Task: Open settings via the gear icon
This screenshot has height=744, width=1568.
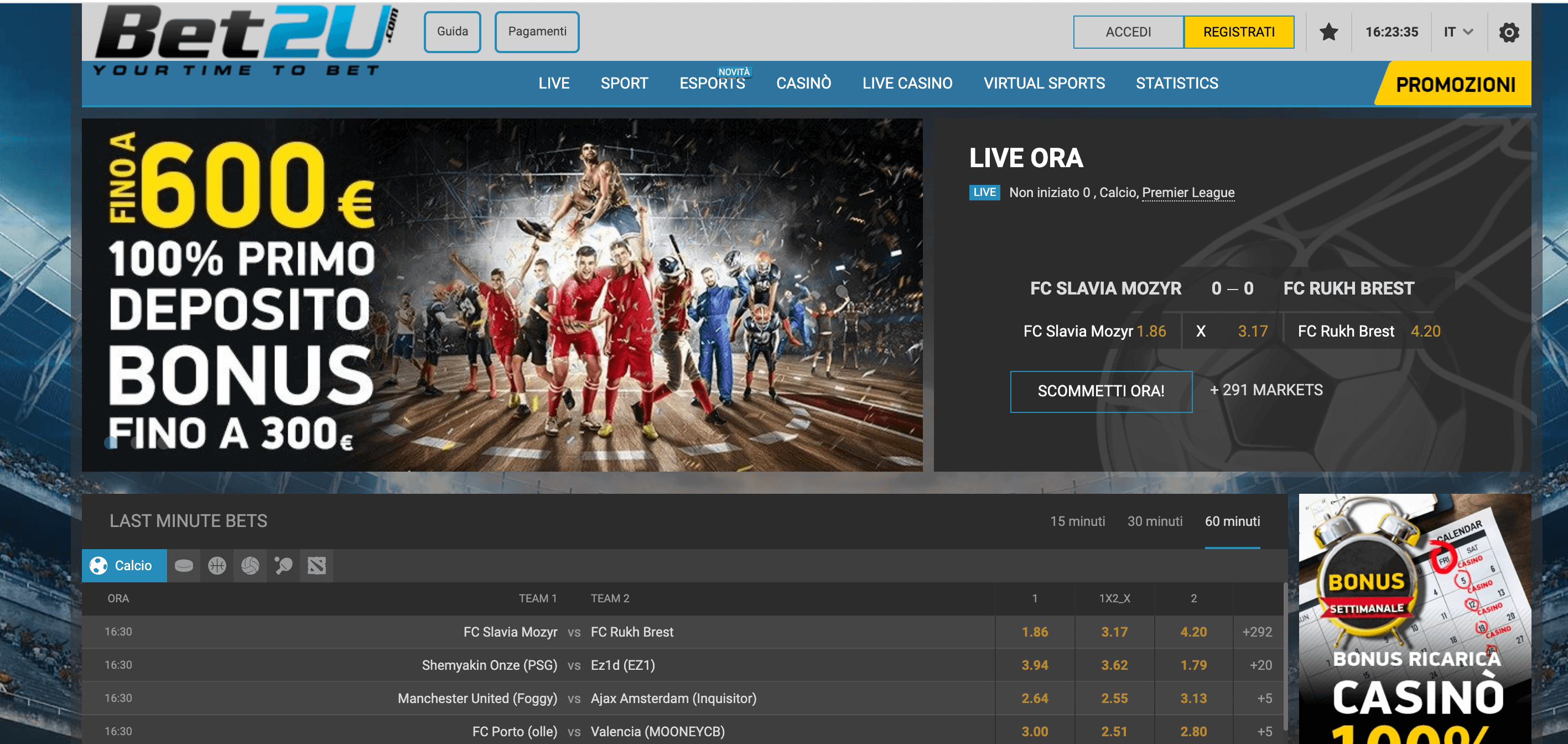Action: click(x=1509, y=32)
